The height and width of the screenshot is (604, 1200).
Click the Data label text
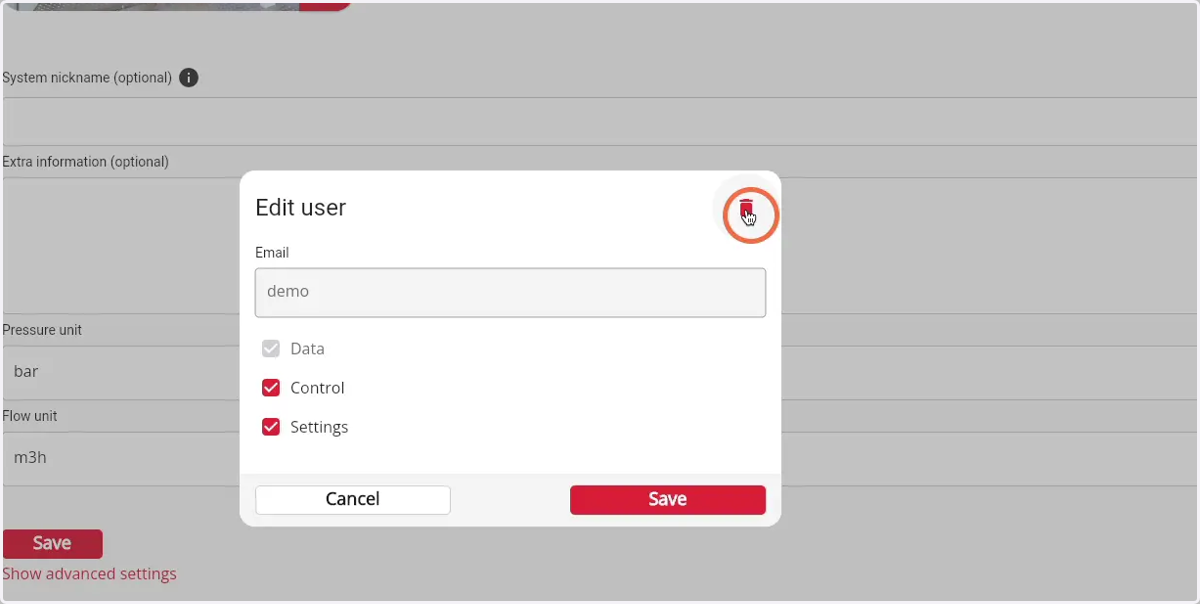click(307, 349)
